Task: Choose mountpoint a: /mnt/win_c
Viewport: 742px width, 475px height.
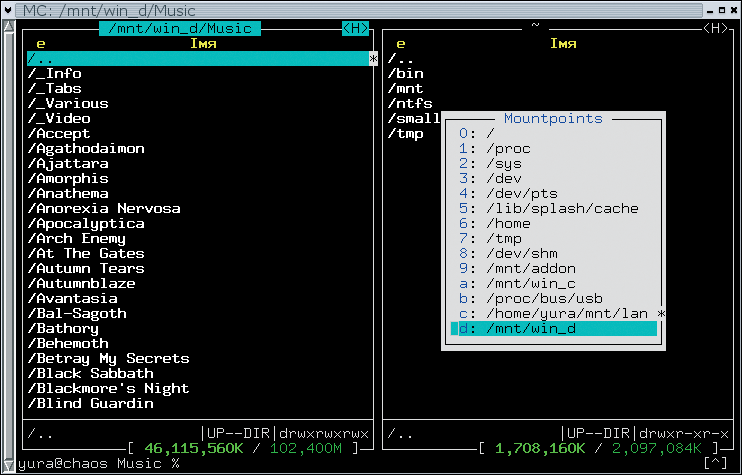Action: pyautogui.click(x=553, y=283)
